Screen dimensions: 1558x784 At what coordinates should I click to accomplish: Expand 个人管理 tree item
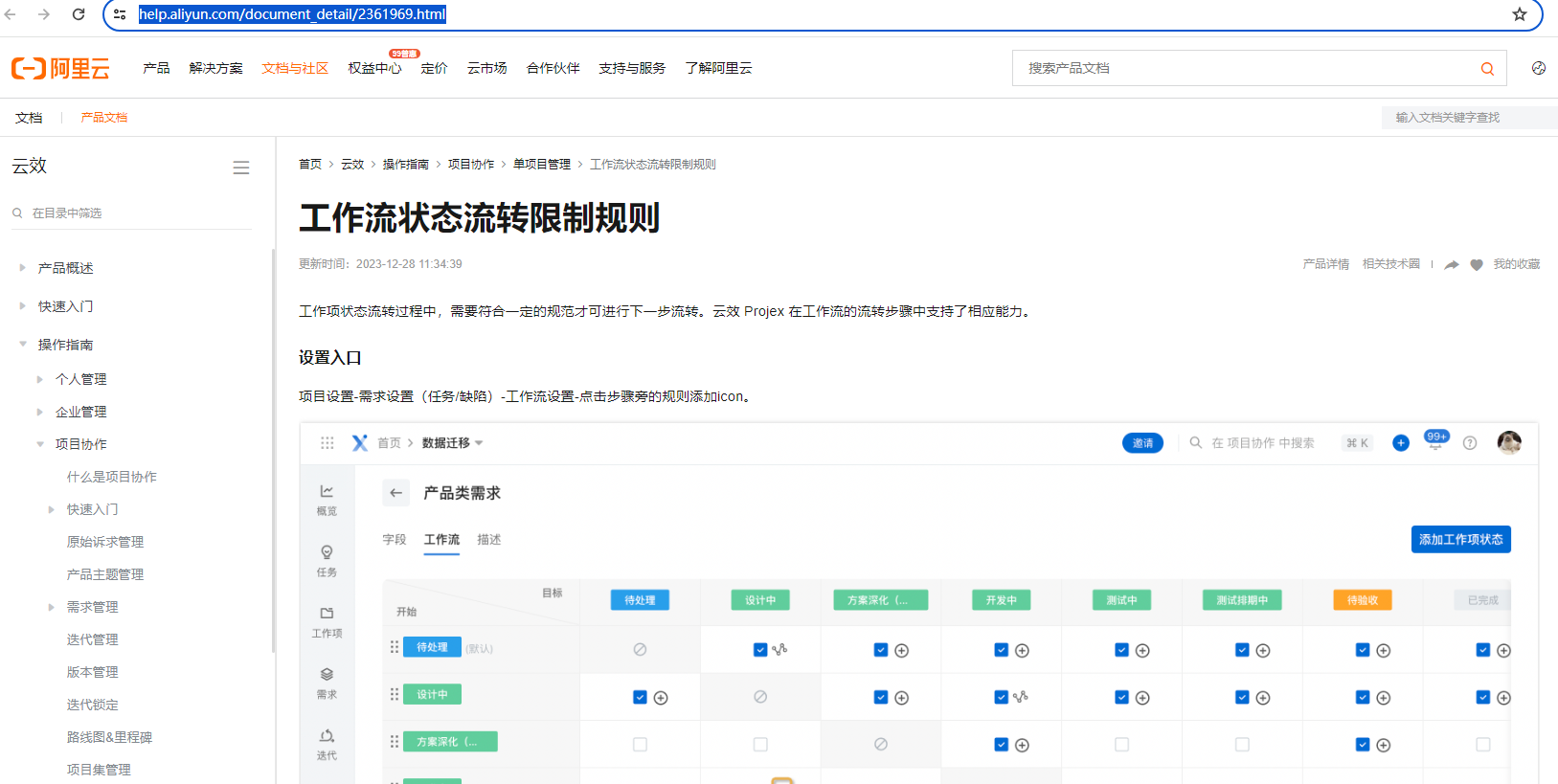pos(39,379)
